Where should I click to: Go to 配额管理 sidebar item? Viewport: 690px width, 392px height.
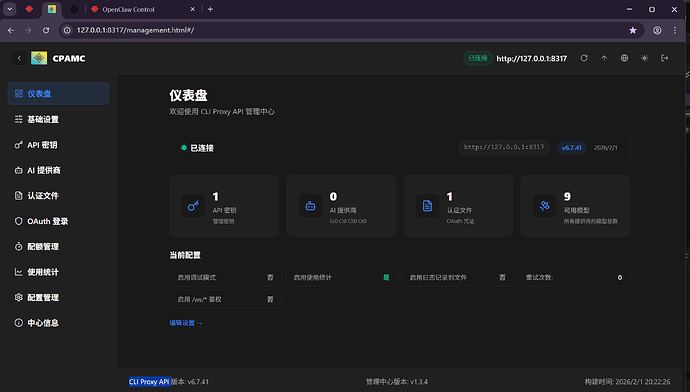pyautogui.click(x=59, y=246)
